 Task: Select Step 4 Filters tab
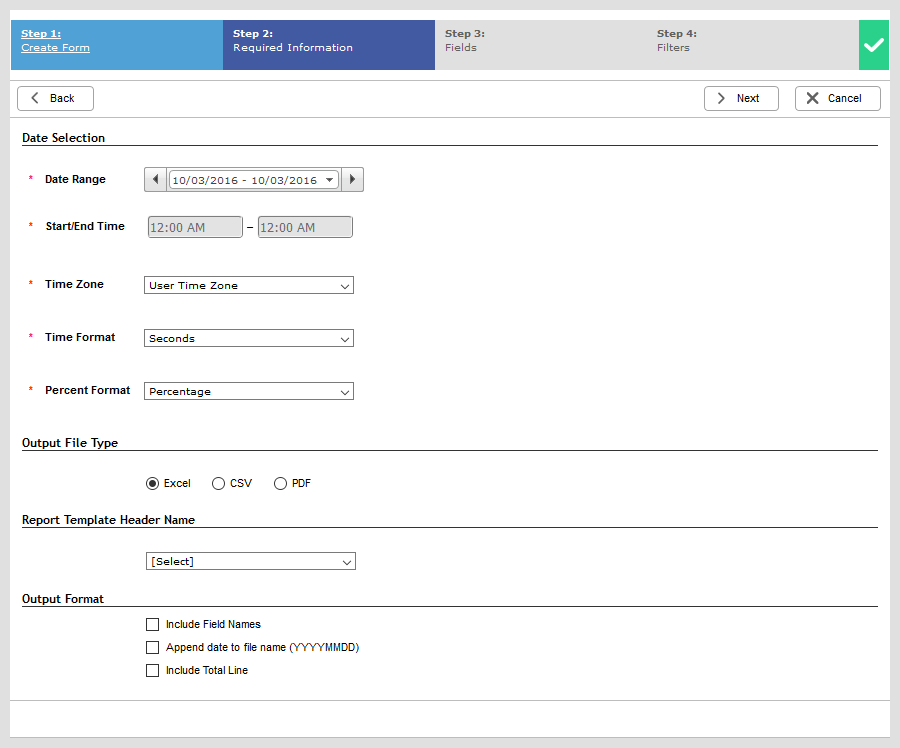click(752, 45)
